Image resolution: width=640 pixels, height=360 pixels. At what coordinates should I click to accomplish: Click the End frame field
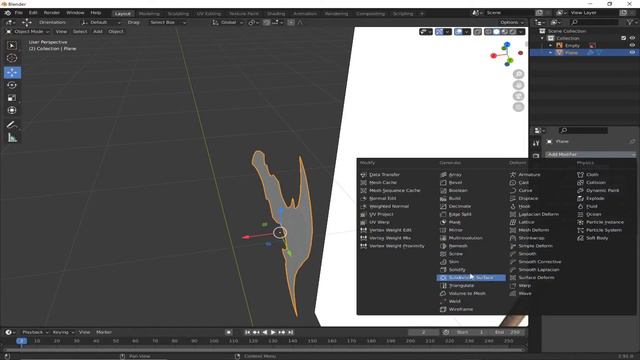508,332
